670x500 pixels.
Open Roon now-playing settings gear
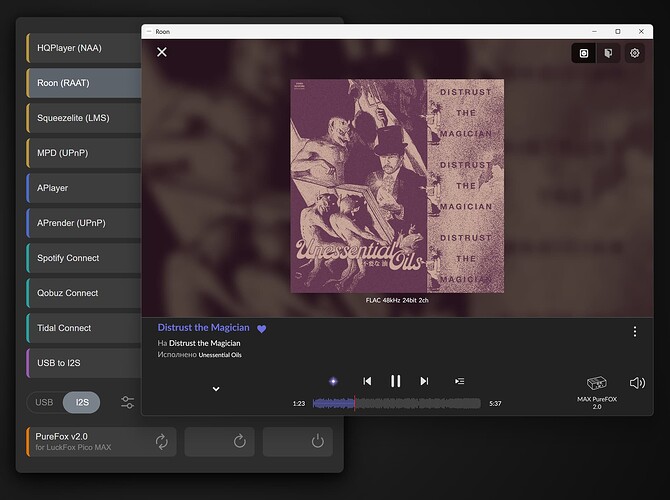tap(634, 53)
